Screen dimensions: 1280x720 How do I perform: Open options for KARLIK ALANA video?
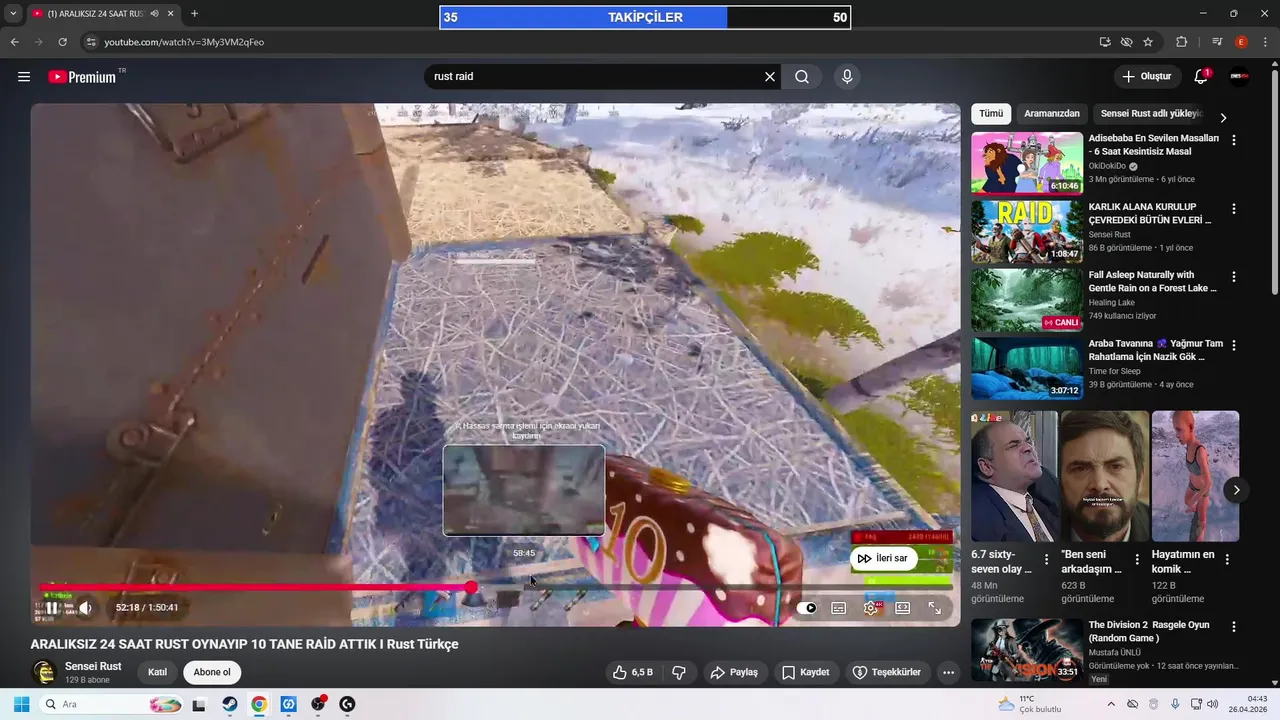(1234, 209)
